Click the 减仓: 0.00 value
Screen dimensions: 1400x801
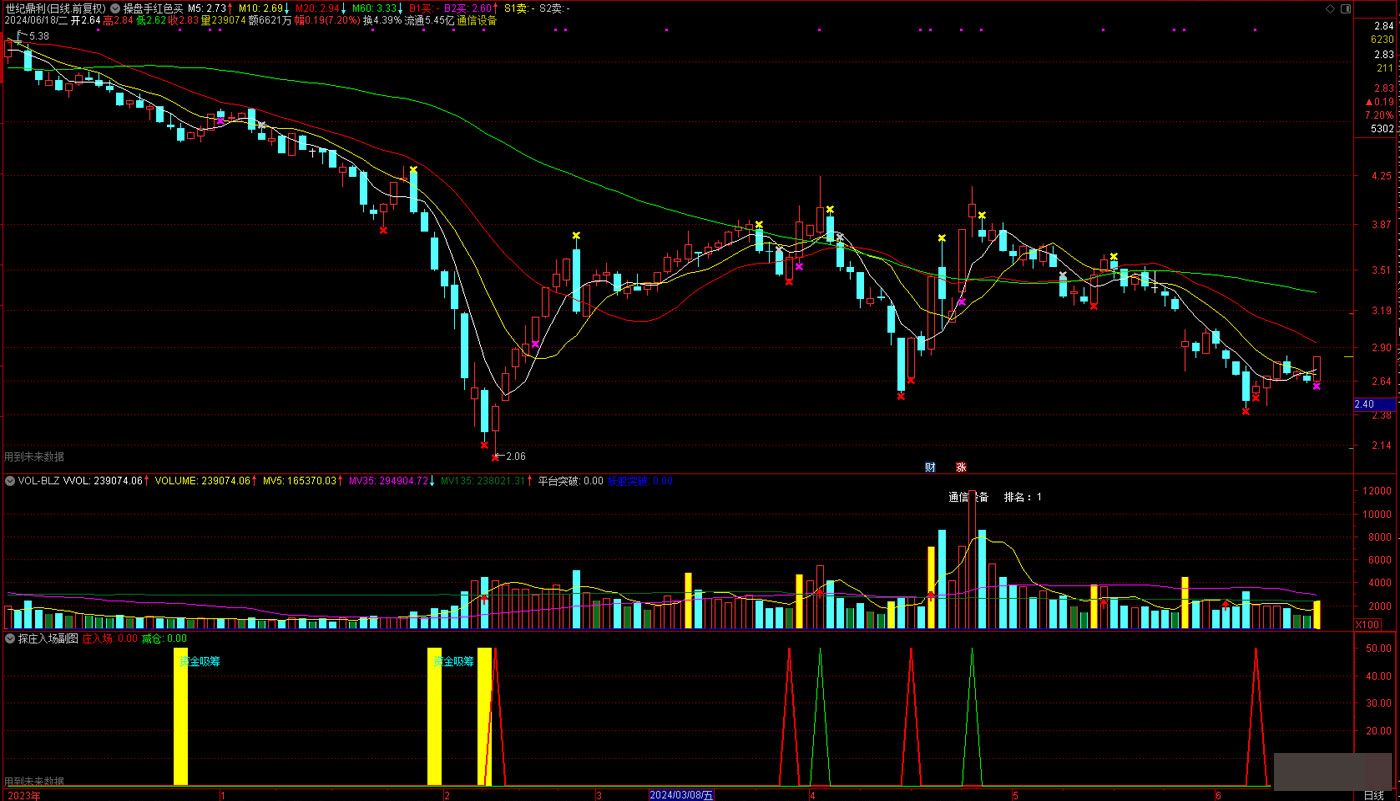click(164, 638)
